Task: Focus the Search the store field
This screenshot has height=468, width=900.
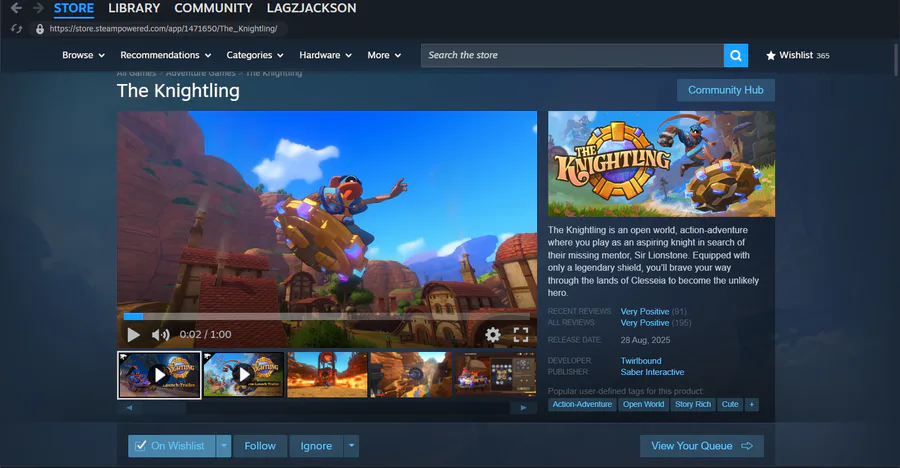Action: coord(572,56)
